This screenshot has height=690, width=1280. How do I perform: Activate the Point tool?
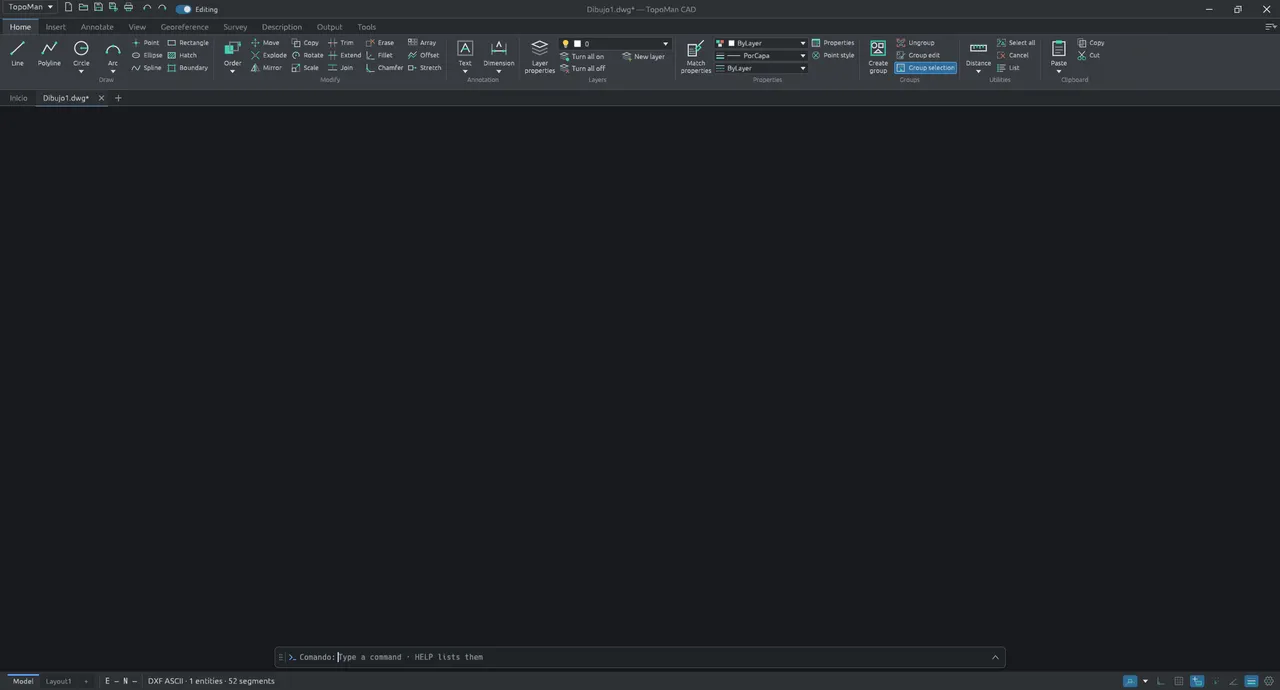[146, 43]
